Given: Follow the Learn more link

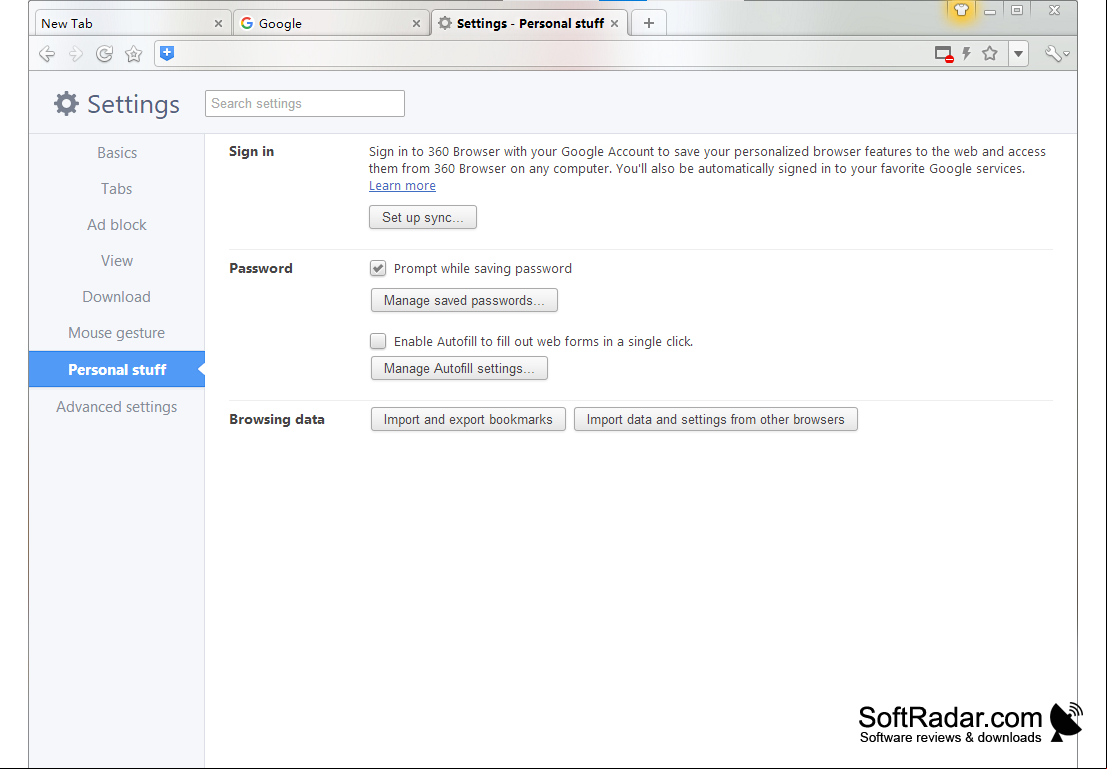Looking at the screenshot, I should tap(402, 186).
